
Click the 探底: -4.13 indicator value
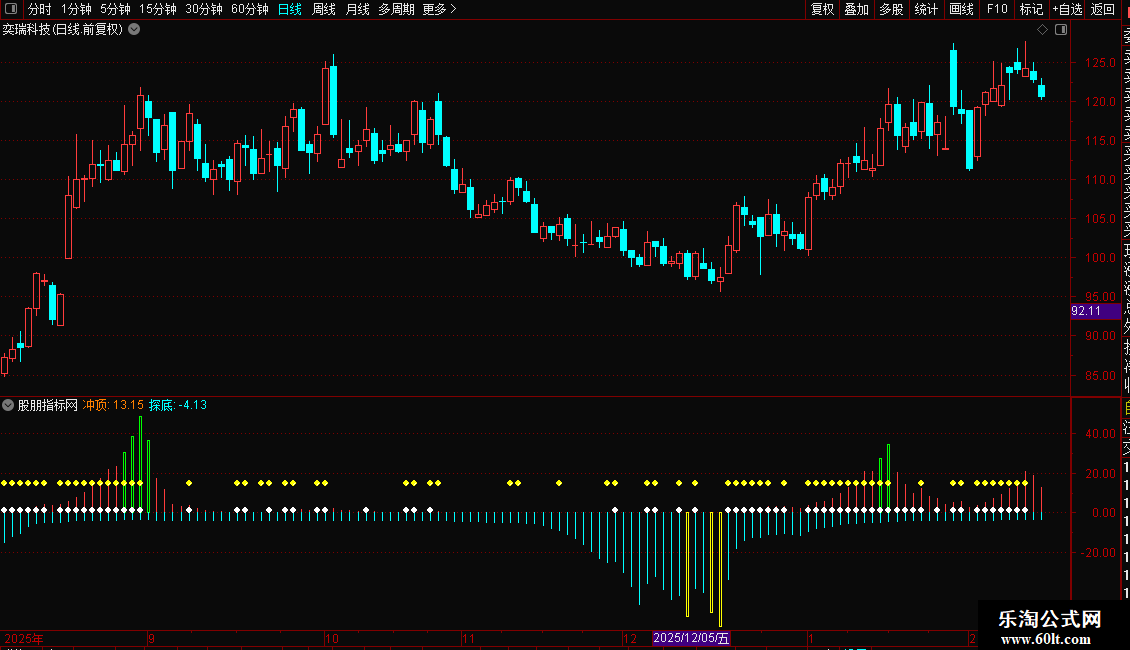tap(178, 405)
